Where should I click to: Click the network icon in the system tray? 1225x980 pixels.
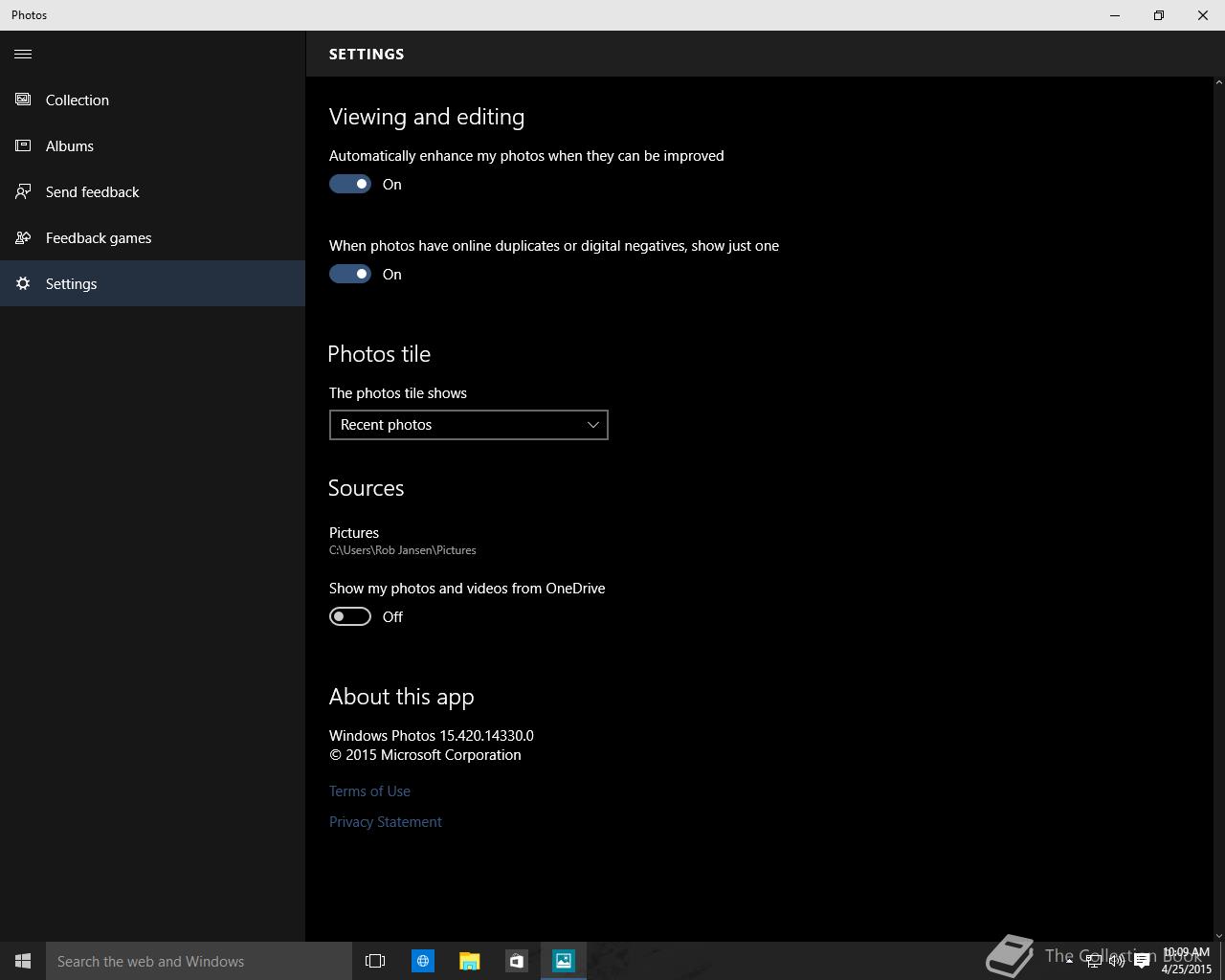[1093, 961]
